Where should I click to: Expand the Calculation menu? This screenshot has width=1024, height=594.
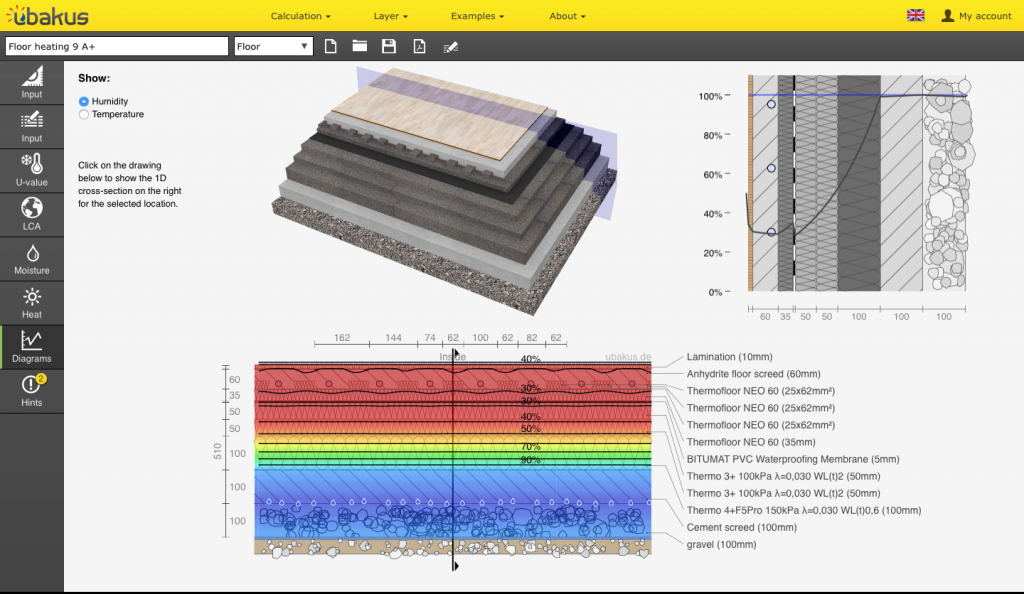coord(300,16)
